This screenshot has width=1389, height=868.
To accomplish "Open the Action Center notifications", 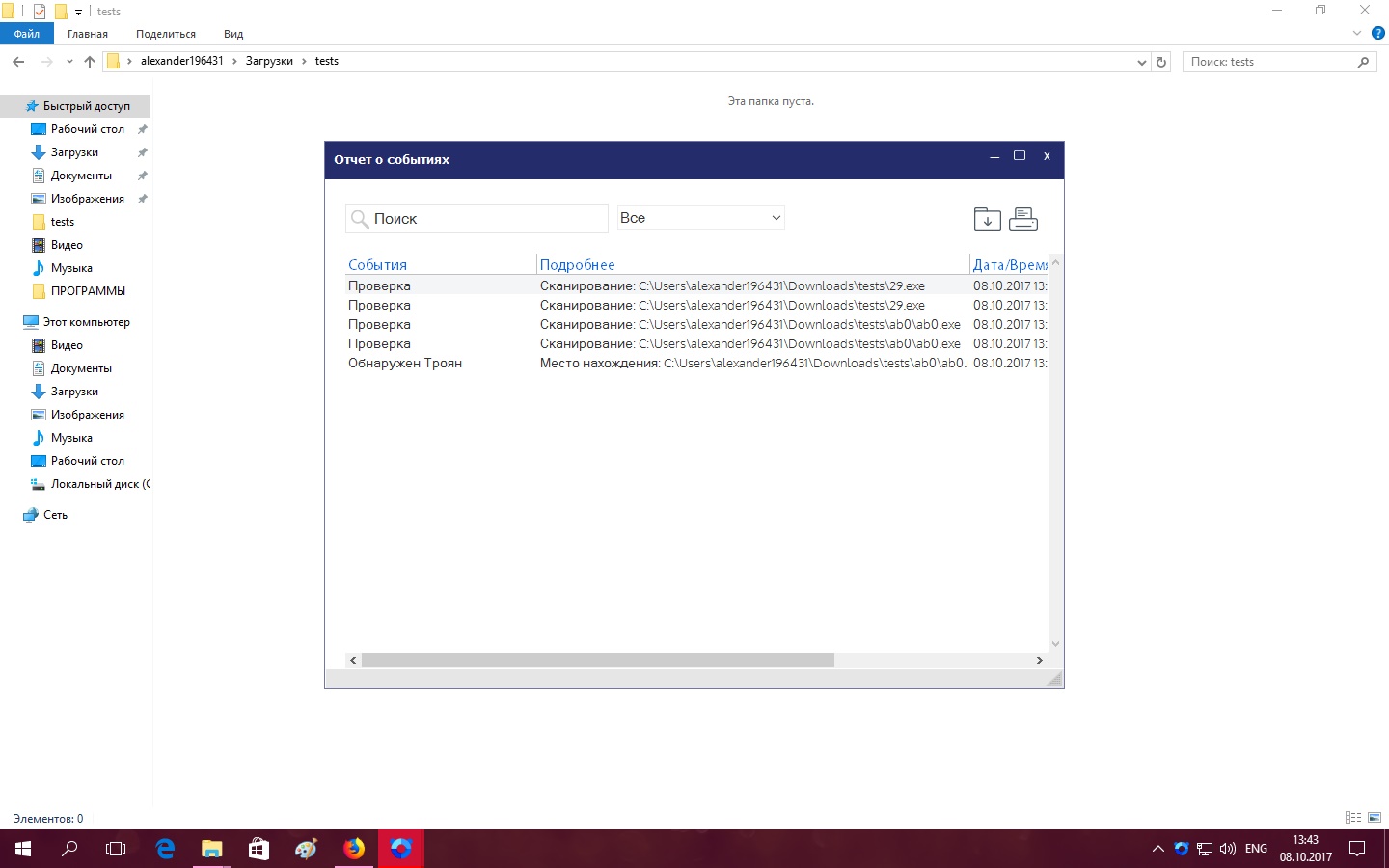I will [1357, 849].
